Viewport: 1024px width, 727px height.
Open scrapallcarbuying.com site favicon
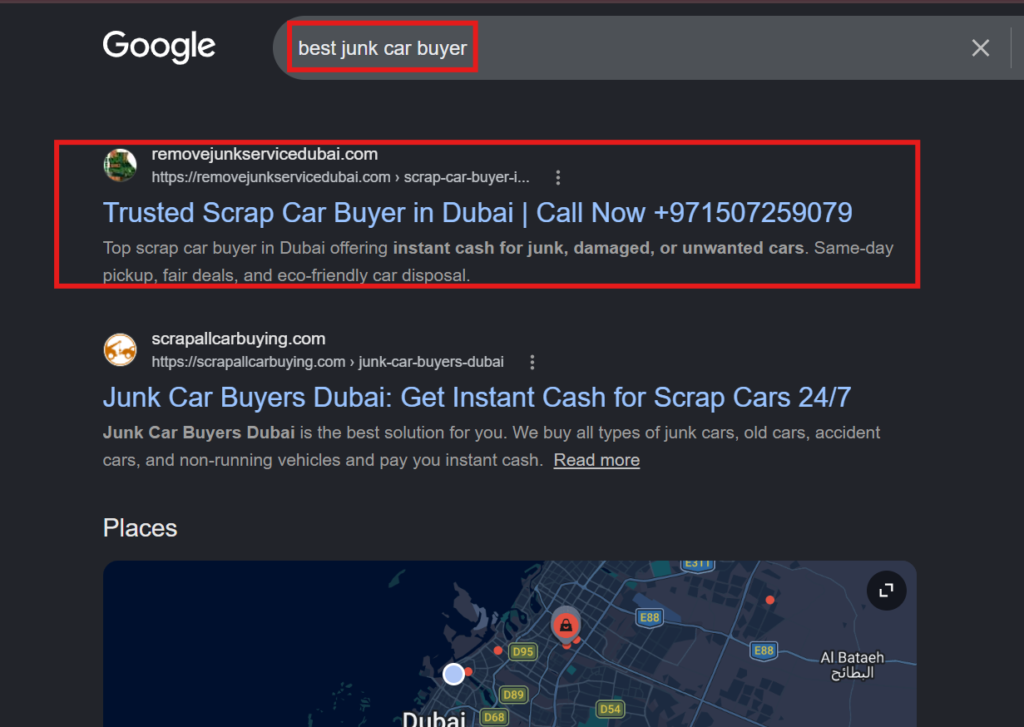point(120,349)
